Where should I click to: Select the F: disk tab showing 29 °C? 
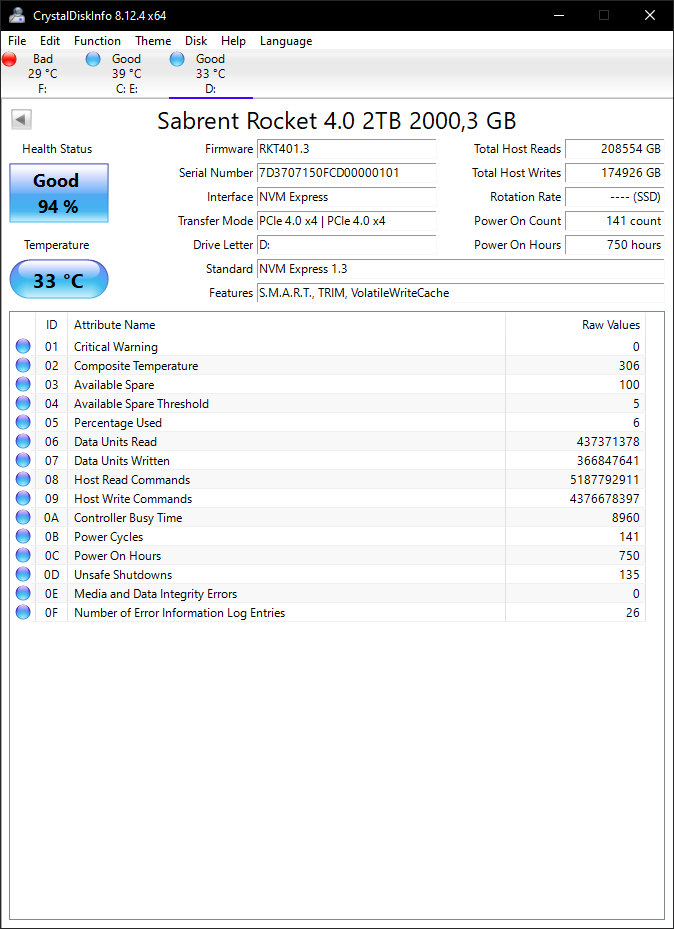pos(43,74)
